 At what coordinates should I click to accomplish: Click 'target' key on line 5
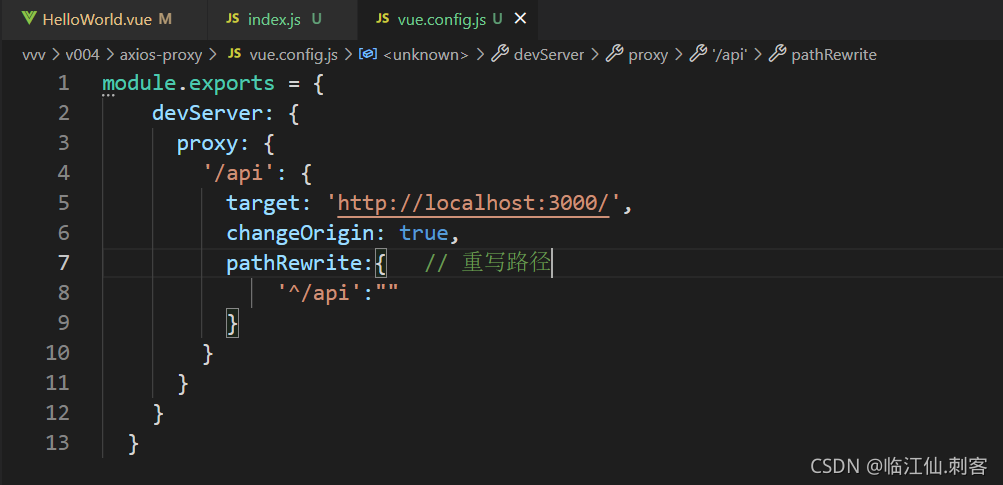pyautogui.click(x=263, y=203)
